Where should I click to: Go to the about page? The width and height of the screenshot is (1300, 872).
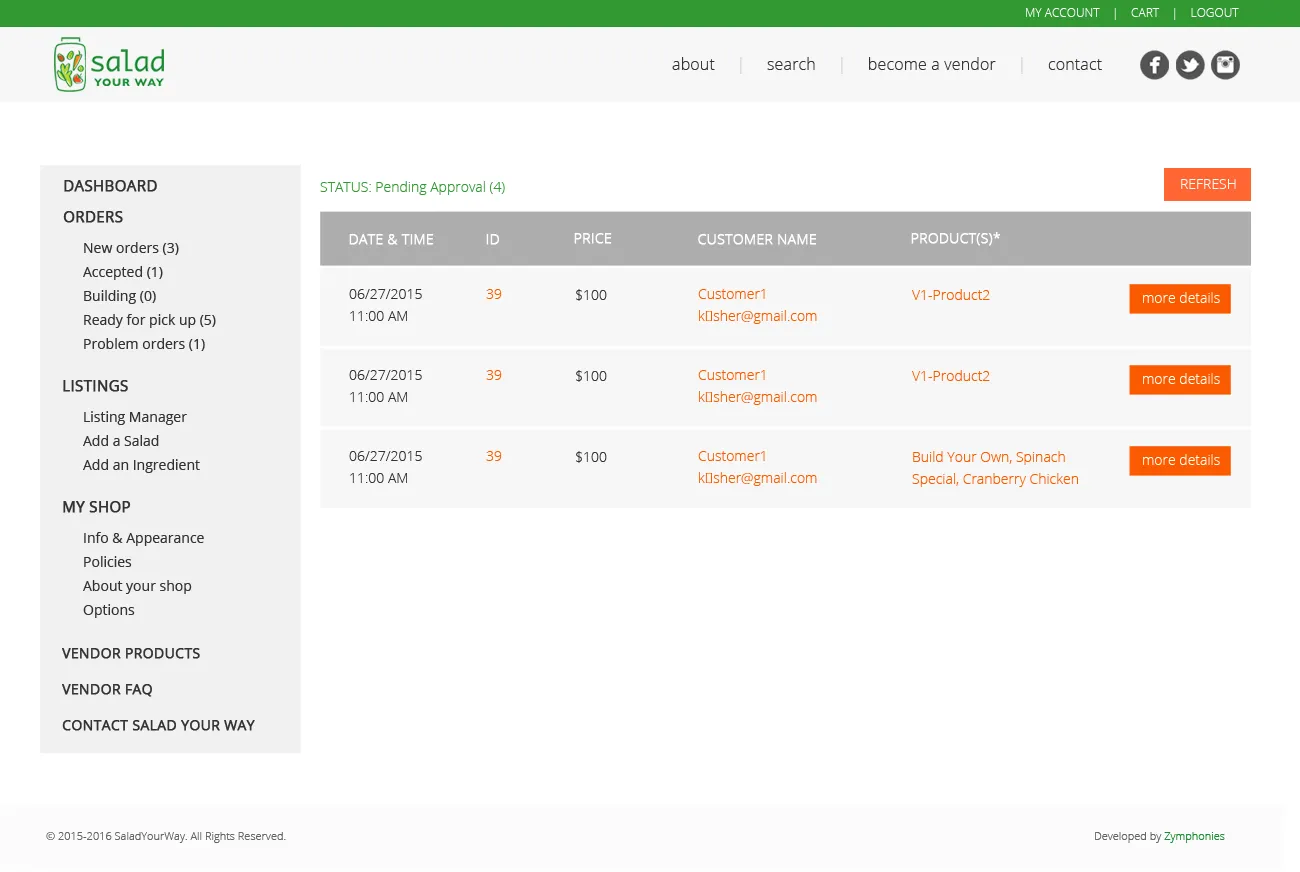click(693, 64)
